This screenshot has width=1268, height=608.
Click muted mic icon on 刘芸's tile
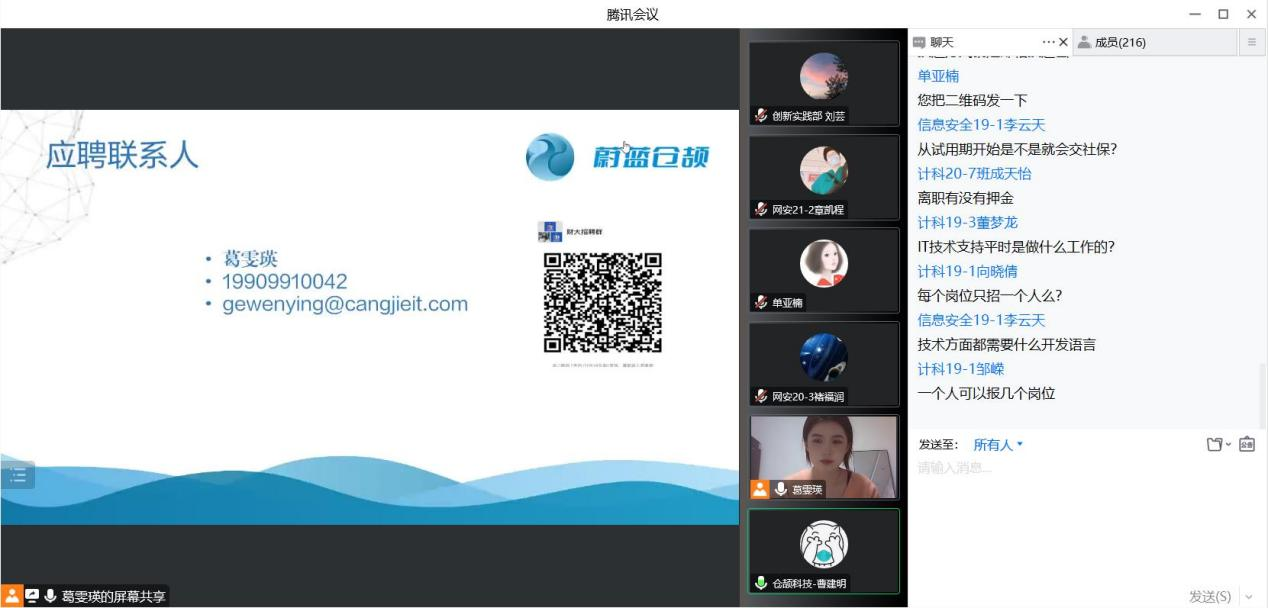click(761, 116)
